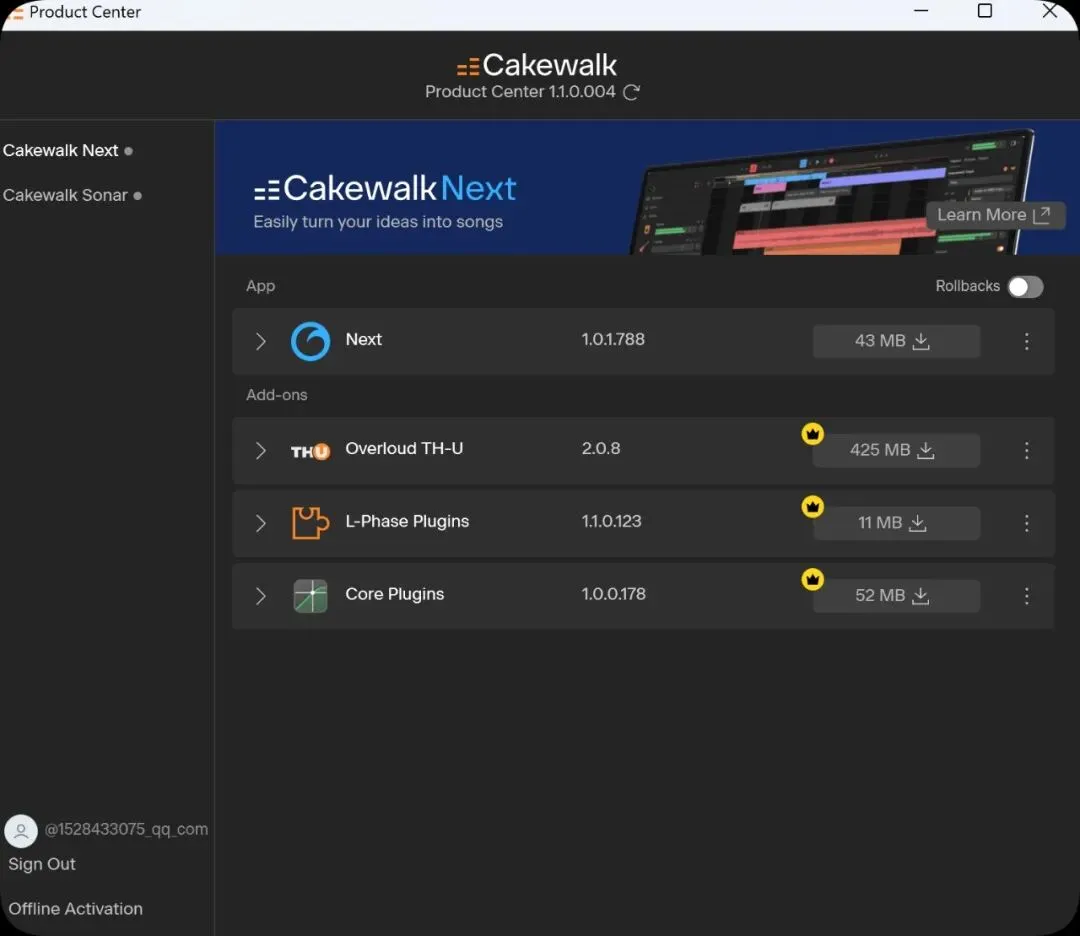Click the Core Plugins name label
This screenshot has height=936, width=1080.
point(395,594)
